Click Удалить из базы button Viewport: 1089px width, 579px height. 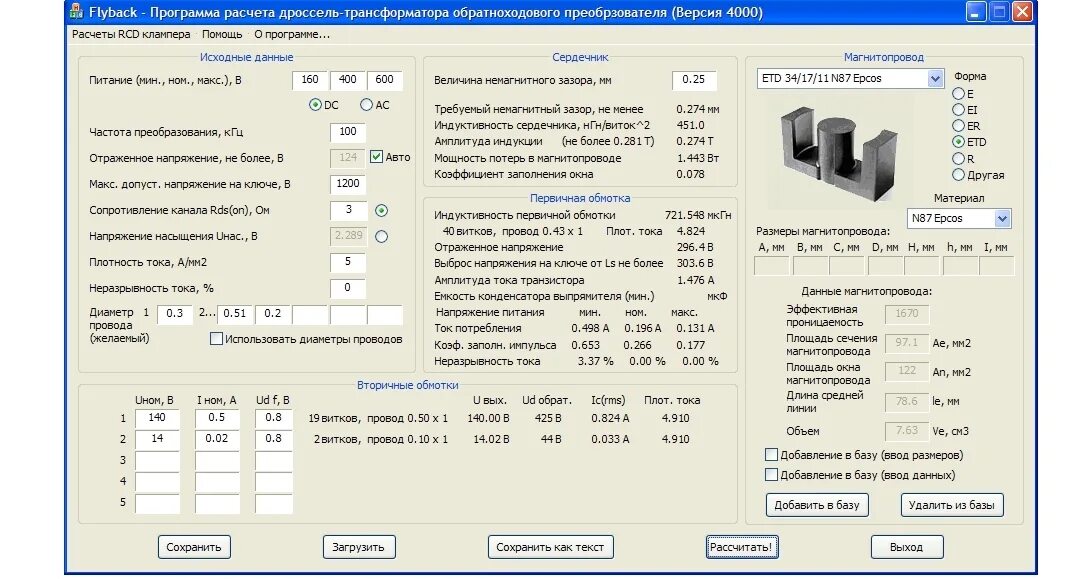(951, 505)
